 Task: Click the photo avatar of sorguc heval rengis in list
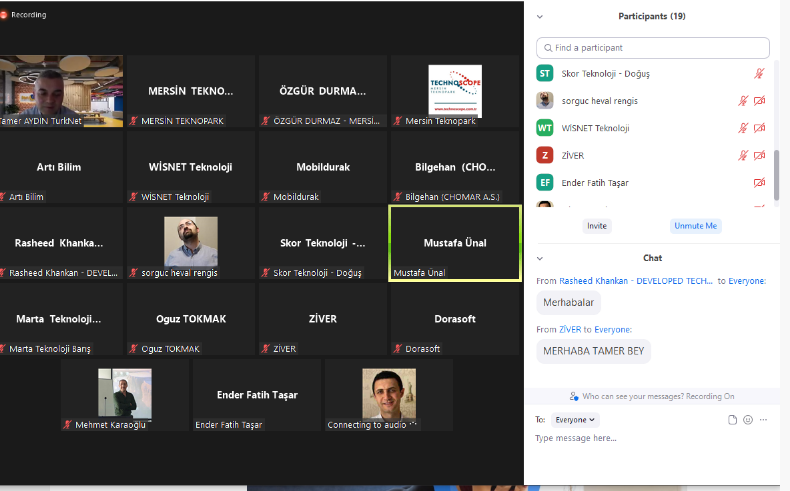coord(545,101)
